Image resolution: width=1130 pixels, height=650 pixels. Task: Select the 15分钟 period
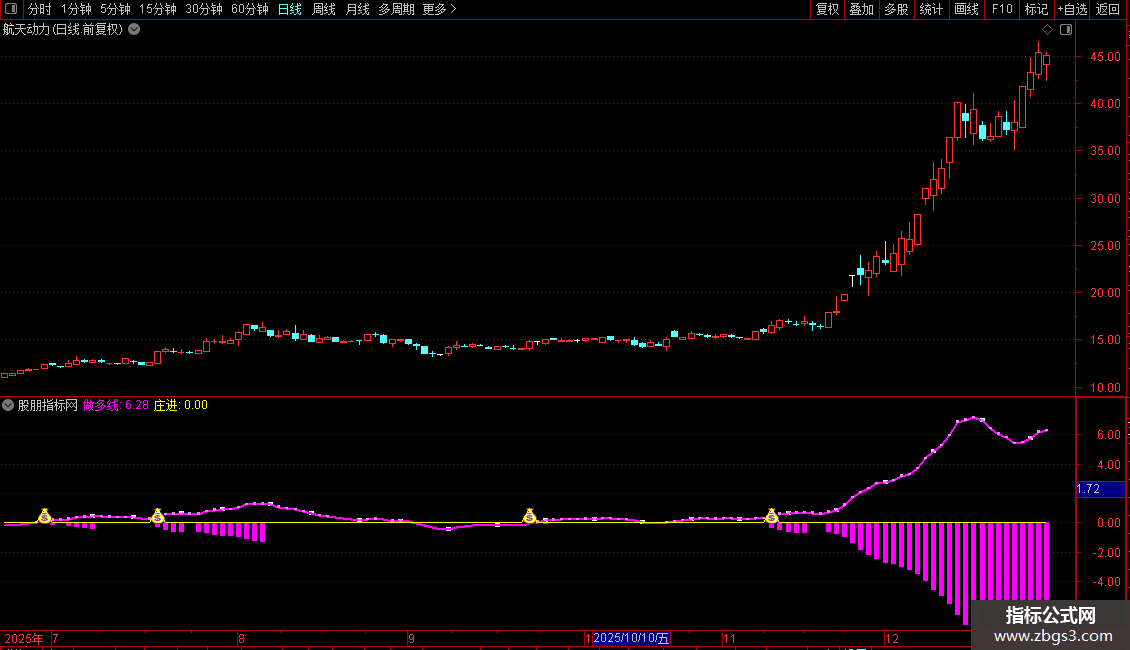pyautogui.click(x=158, y=9)
